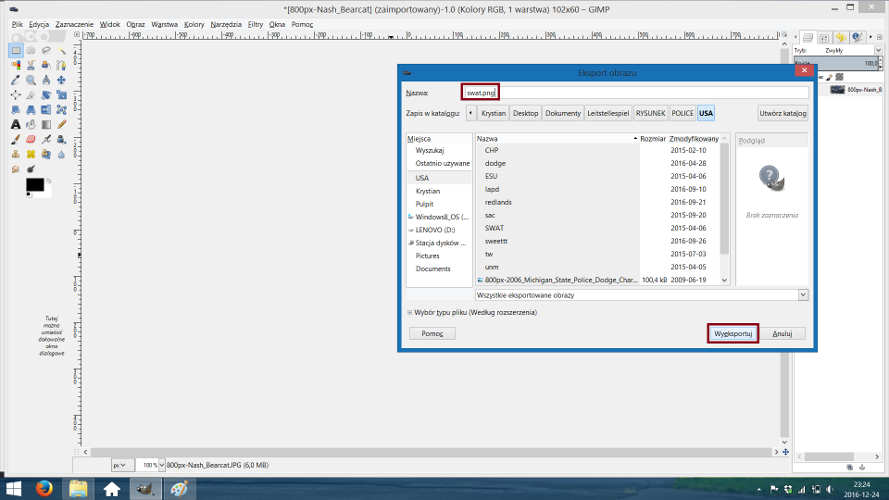
Task: Select the Flip tool
Action: [x=46, y=109]
